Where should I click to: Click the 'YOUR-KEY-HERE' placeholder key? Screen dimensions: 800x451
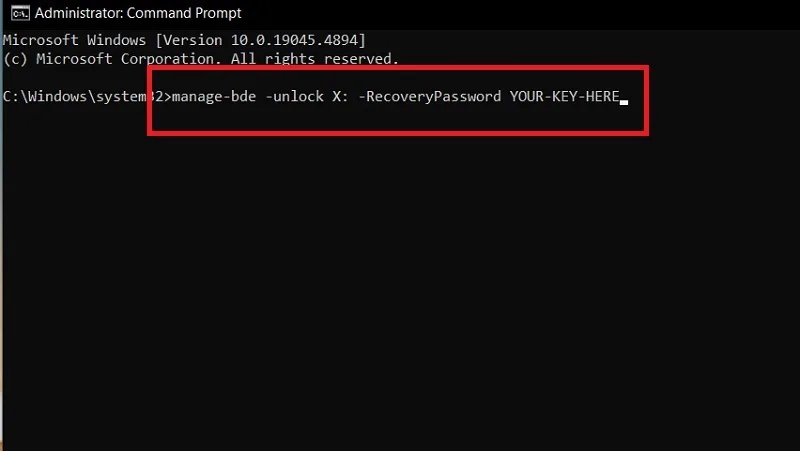click(x=564, y=96)
